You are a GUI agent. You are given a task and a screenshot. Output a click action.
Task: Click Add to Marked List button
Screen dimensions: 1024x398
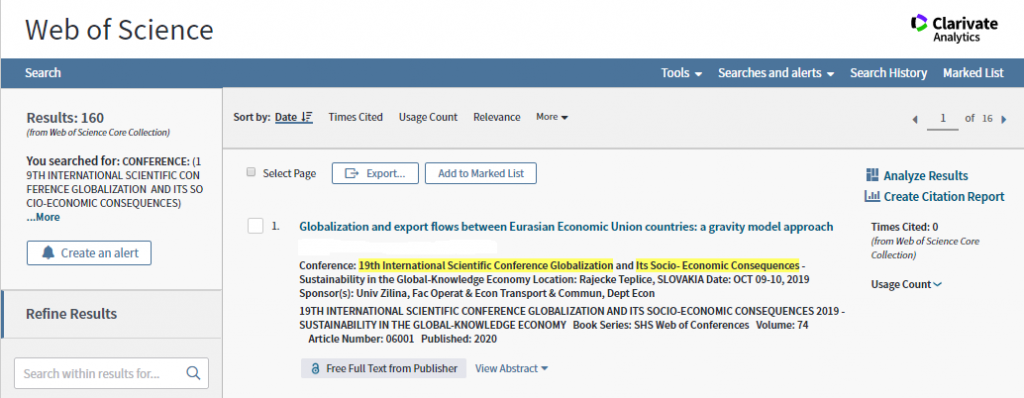(x=481, y=173)
